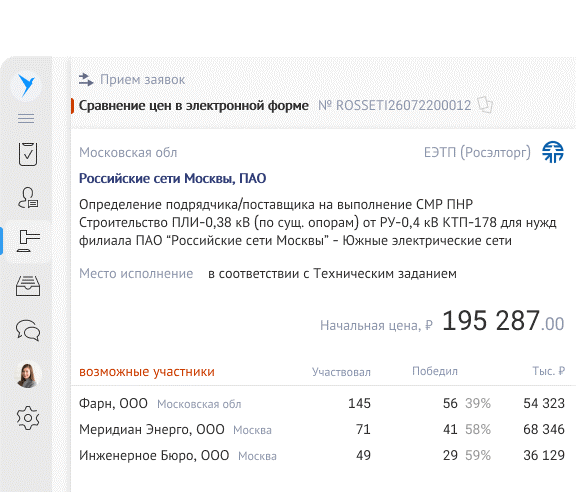Click Москва tag next to Меридиан Энерго
This screenshot has width=576, height=492.
[252, 430]
